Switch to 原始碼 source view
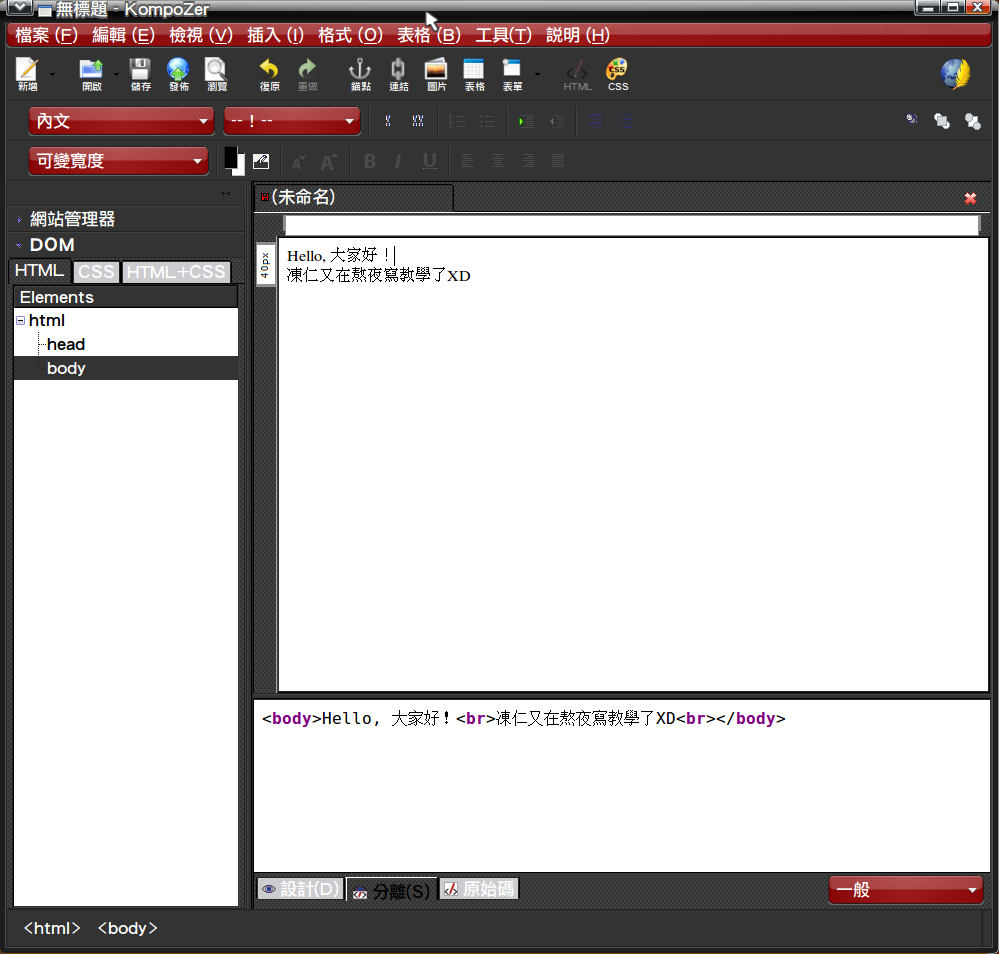Image resolution: width=999 pixels, height=954 pixels. tap(478, 889)
